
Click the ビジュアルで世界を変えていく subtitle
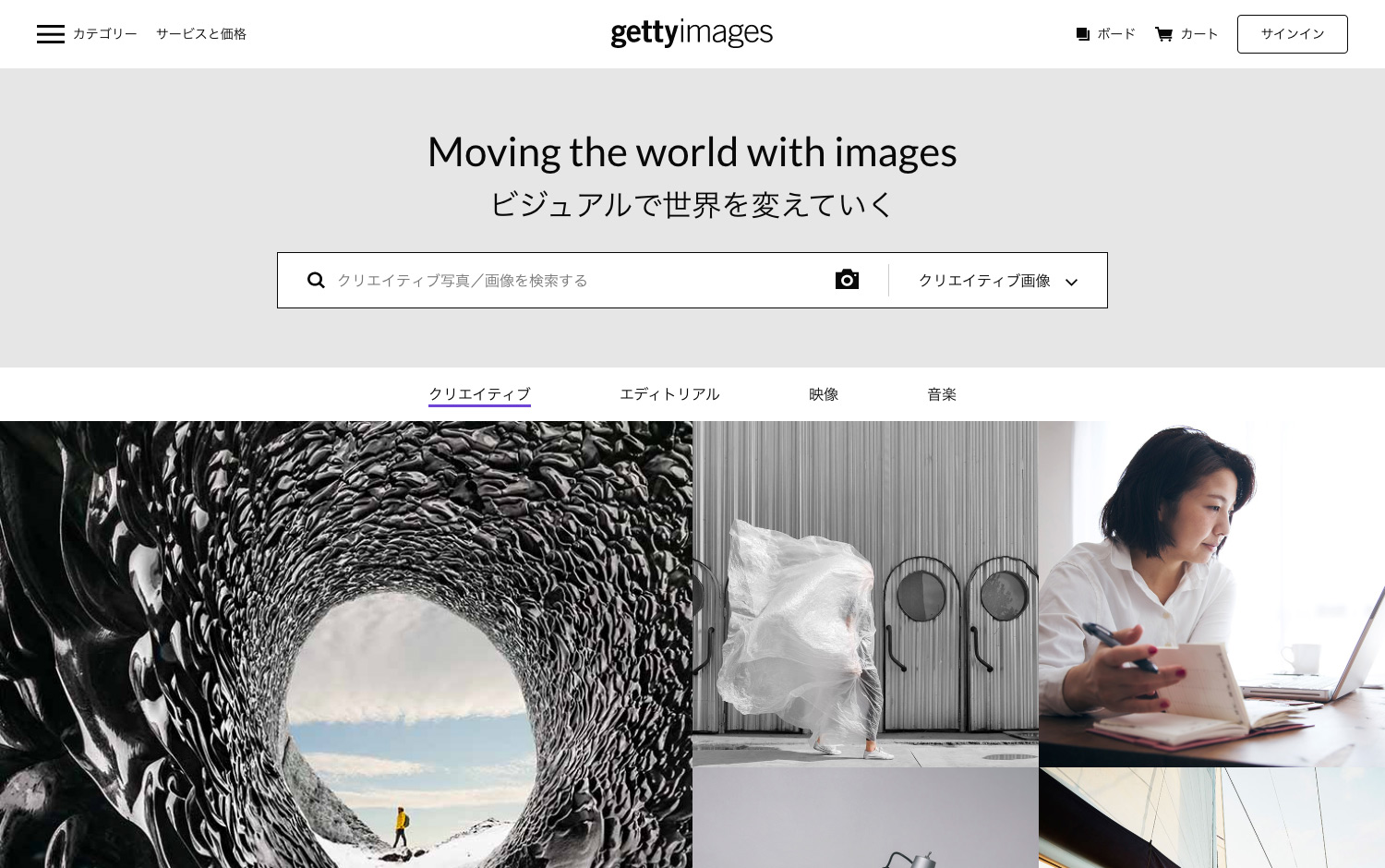click(692, 204)
